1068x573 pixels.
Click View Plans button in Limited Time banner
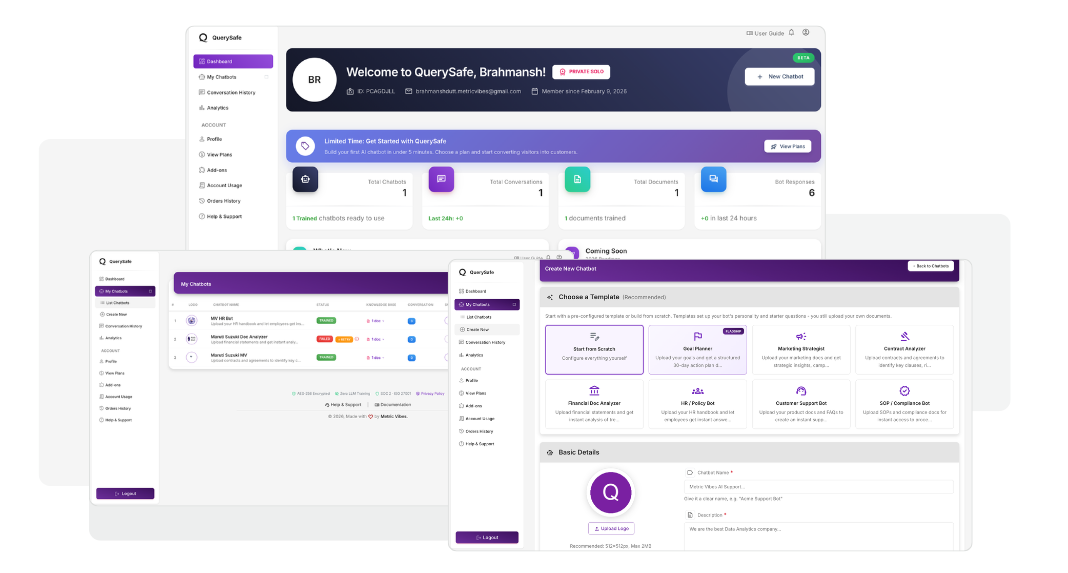tap(787, 146)
